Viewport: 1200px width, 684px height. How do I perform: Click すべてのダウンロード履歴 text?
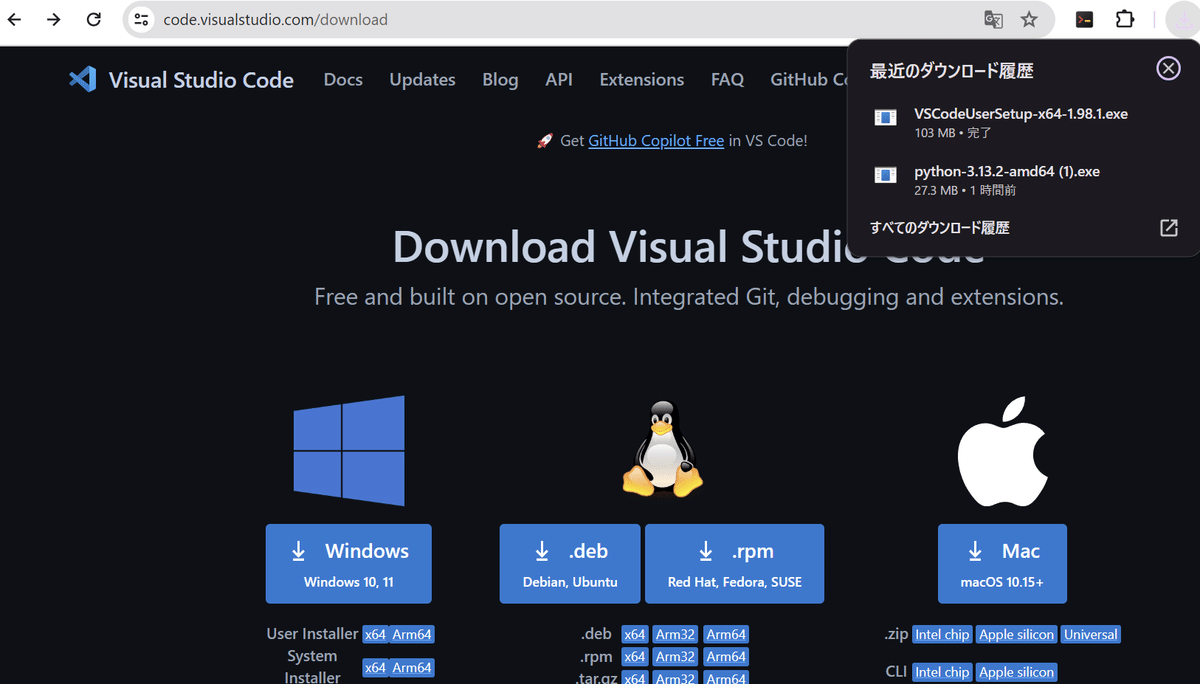click(939, 228)
